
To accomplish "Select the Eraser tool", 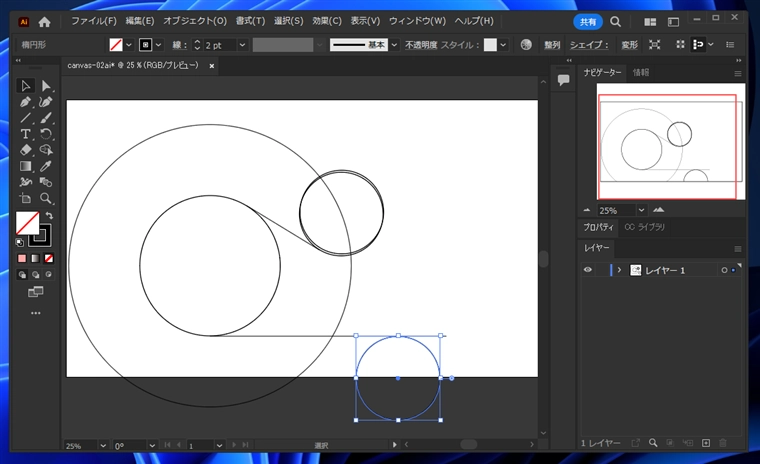I will coord(25,150).
